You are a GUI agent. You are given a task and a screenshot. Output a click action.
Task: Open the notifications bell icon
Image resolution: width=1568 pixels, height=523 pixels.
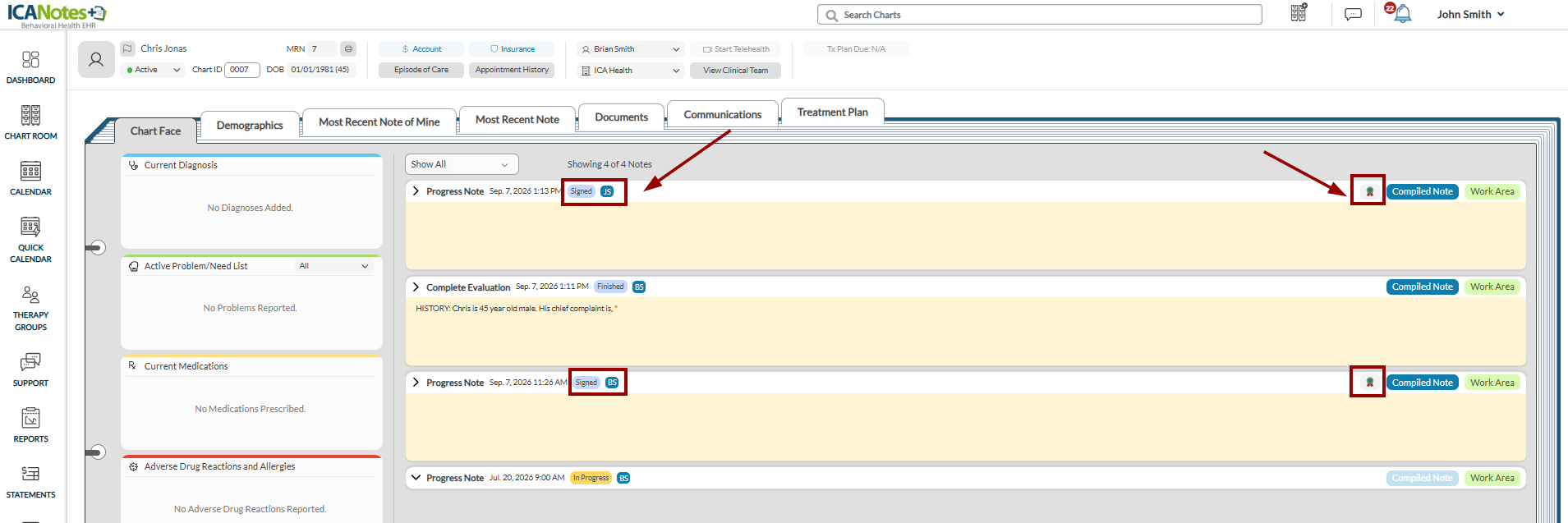[x=1403, y=14]
